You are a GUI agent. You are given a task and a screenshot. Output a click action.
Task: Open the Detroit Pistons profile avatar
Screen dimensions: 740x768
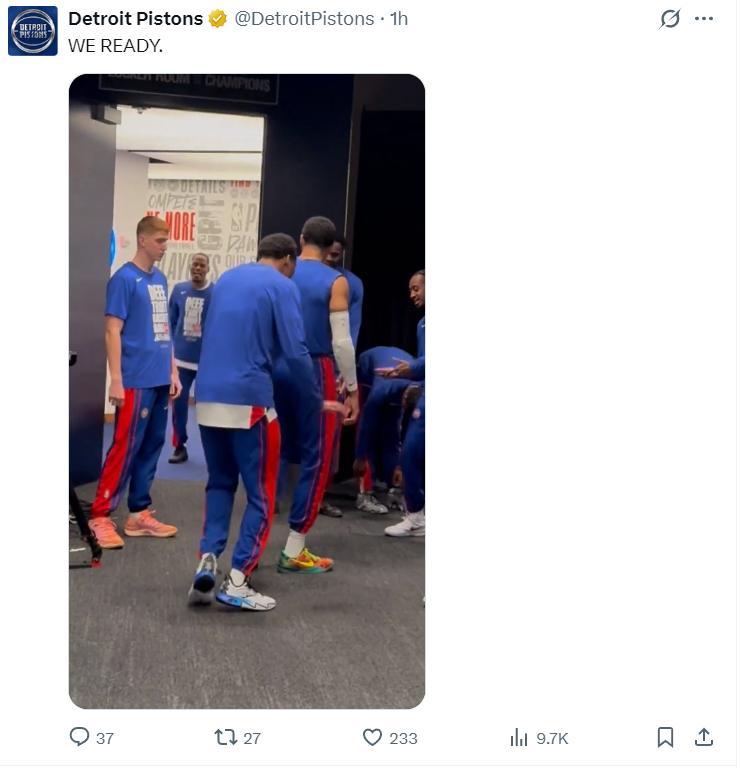click(33, 31)
